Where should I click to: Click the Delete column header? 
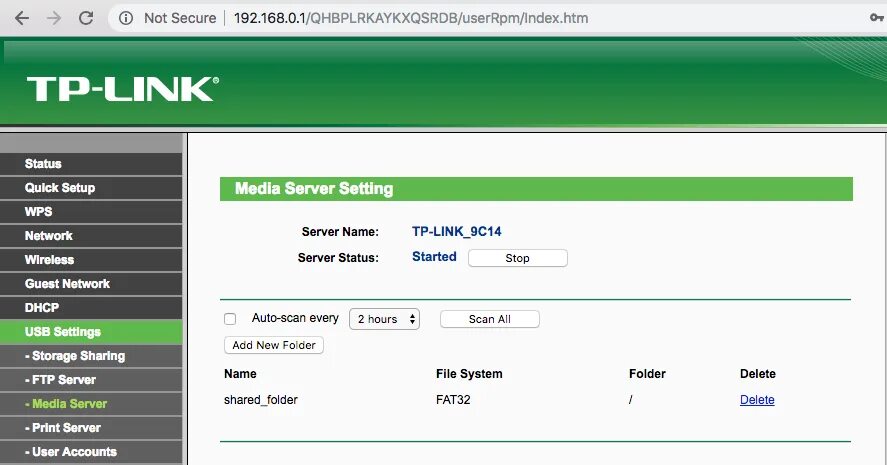coord(757,374)
